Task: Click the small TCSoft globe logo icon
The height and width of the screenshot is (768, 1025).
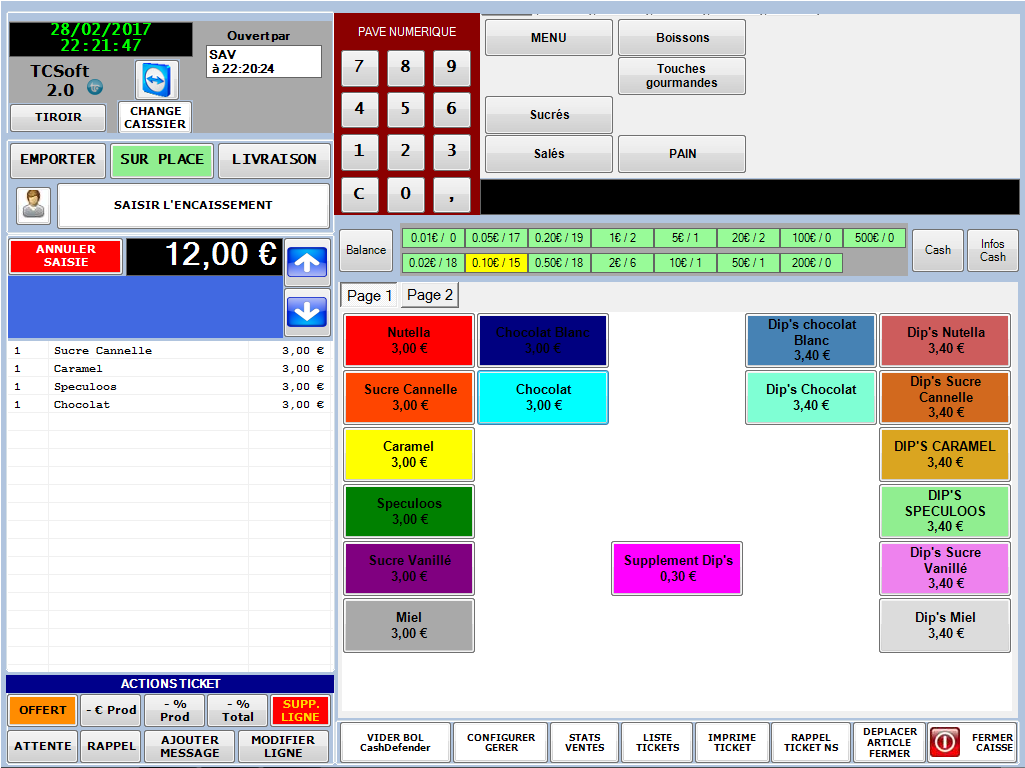Action: tap(95, 86)
